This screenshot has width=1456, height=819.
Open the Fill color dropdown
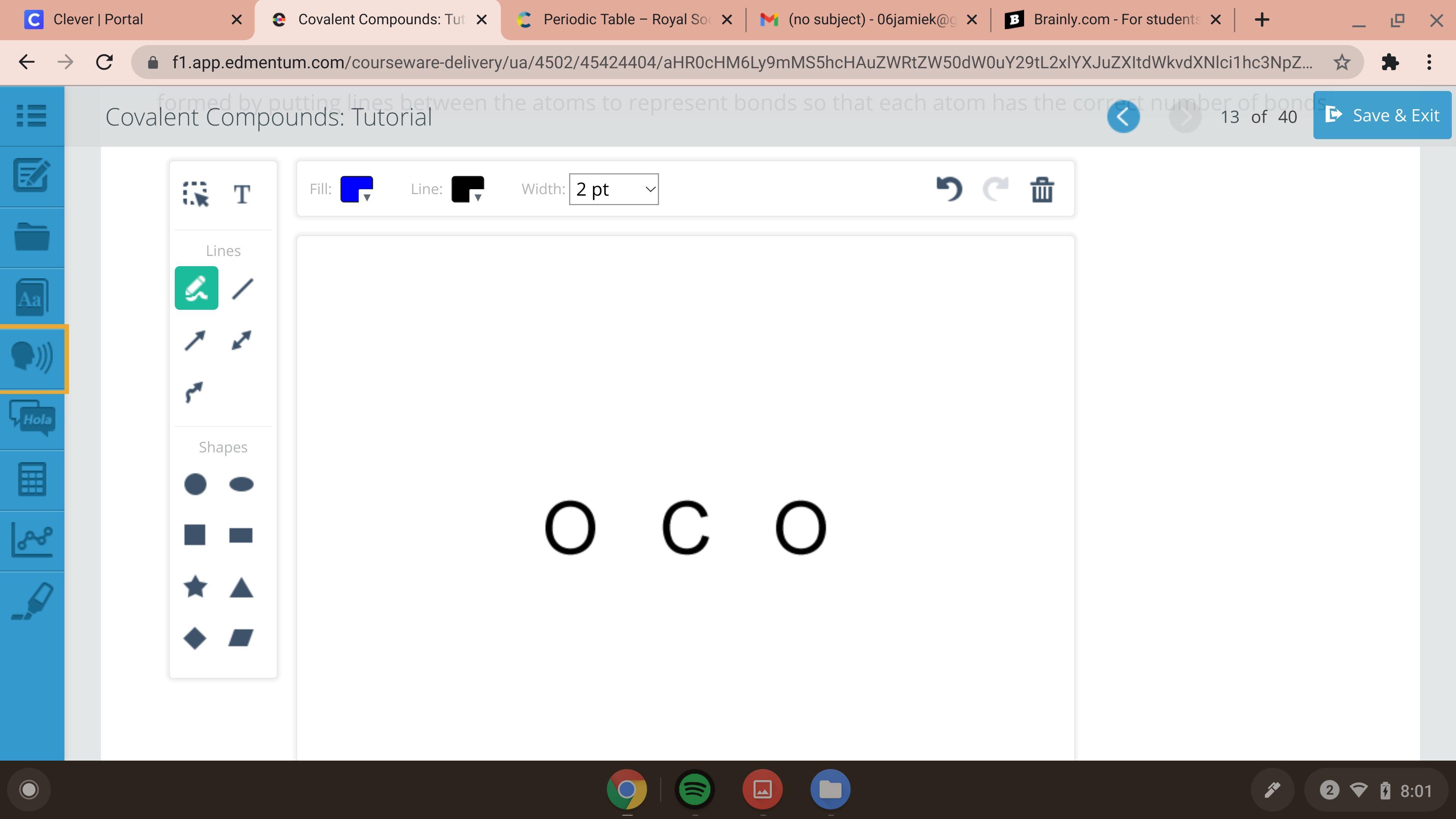click(x=357, y=189)
